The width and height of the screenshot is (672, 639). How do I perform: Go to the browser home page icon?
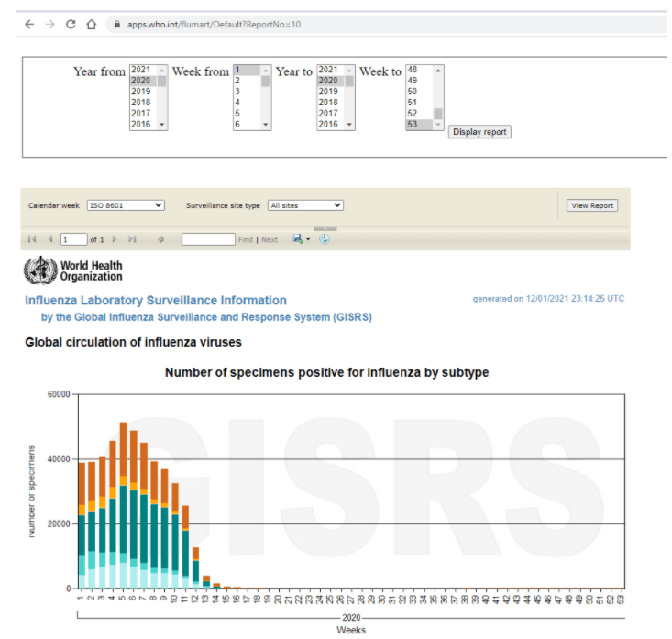point(91,24)
